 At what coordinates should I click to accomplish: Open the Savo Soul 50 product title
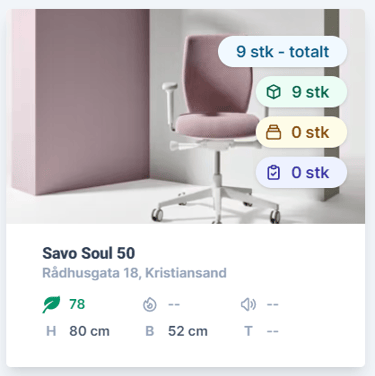pos(89,253)
